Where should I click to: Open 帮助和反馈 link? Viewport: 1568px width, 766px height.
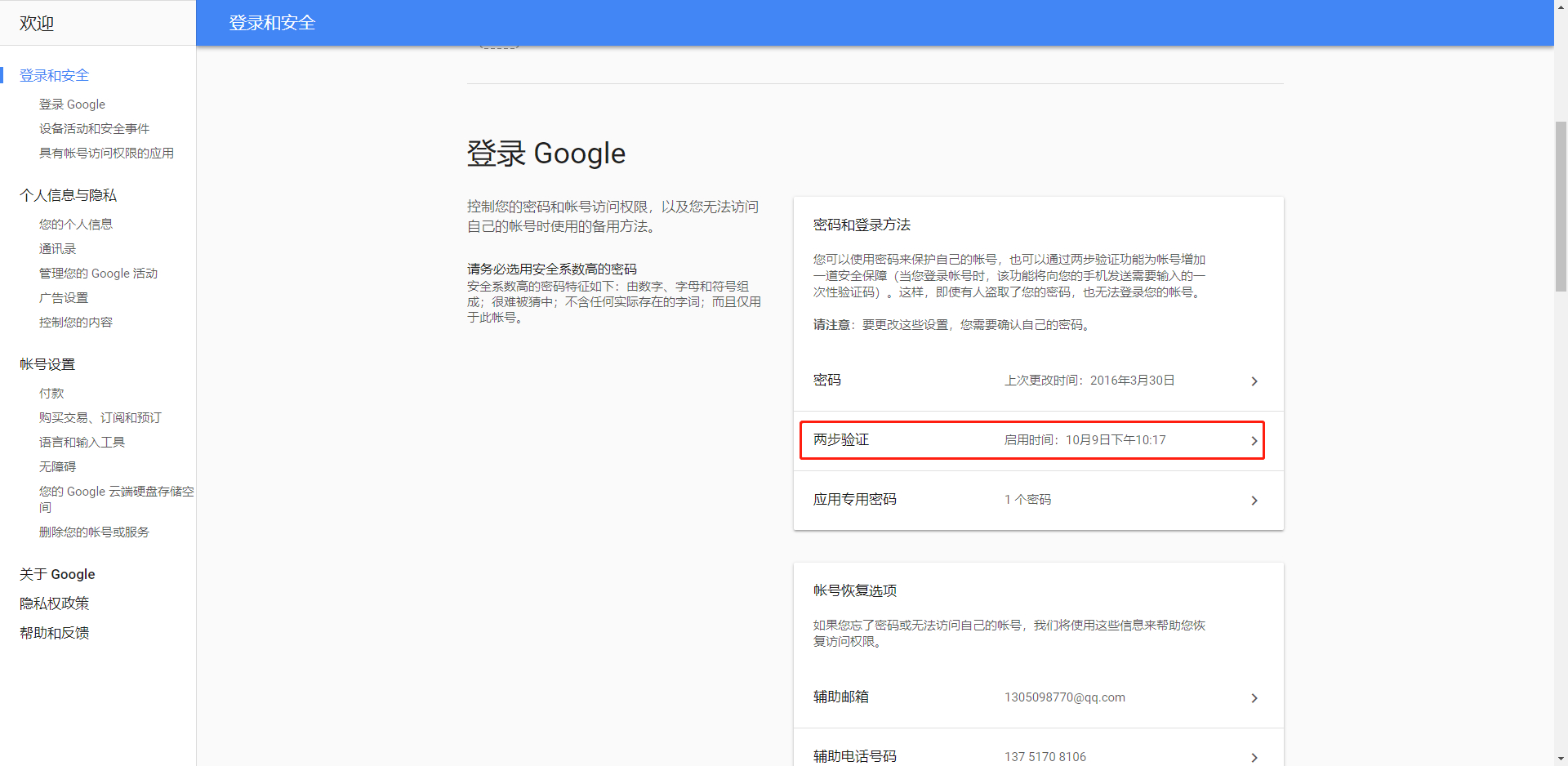tap(54, 633)
